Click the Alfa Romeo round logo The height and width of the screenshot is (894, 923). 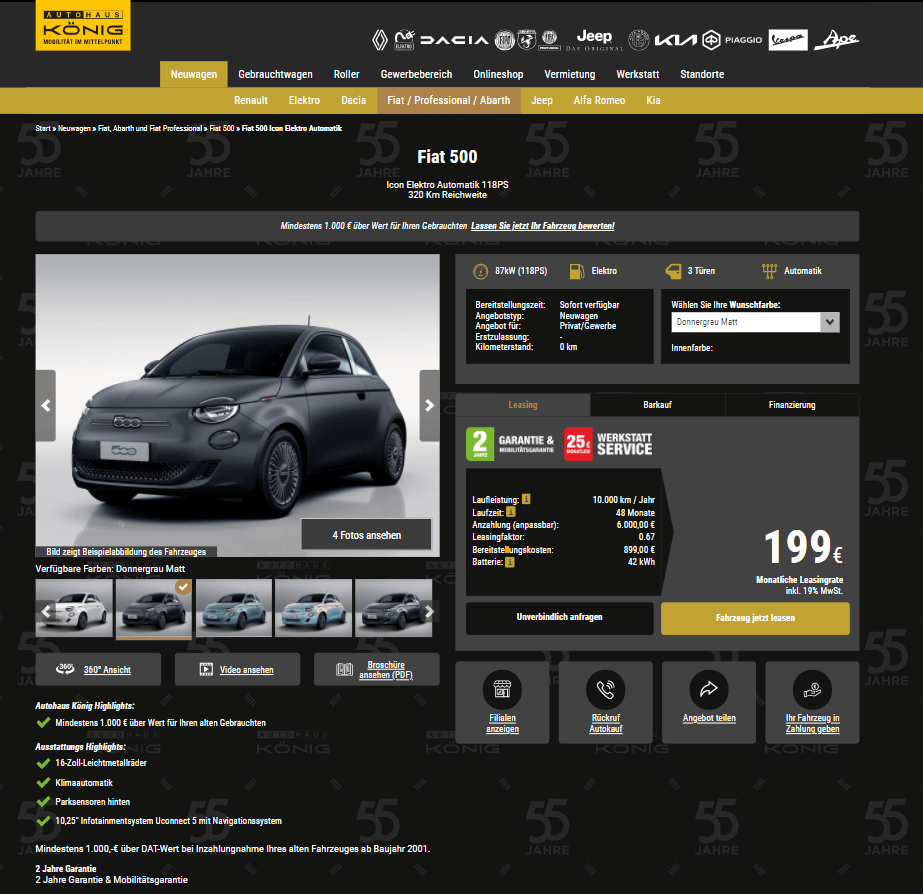(639, 40)
